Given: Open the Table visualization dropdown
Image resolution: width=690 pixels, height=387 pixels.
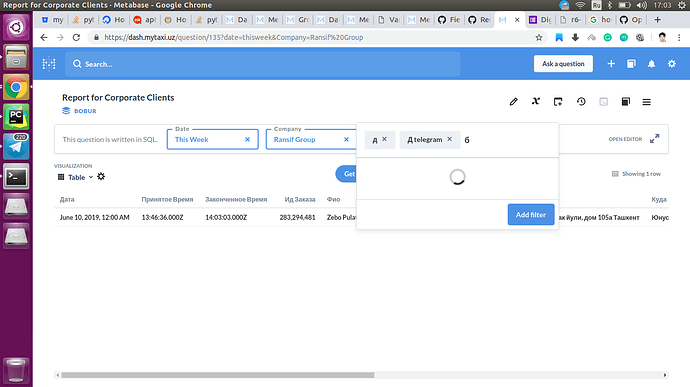Looking at the screenshot, I should coord(76,177).
